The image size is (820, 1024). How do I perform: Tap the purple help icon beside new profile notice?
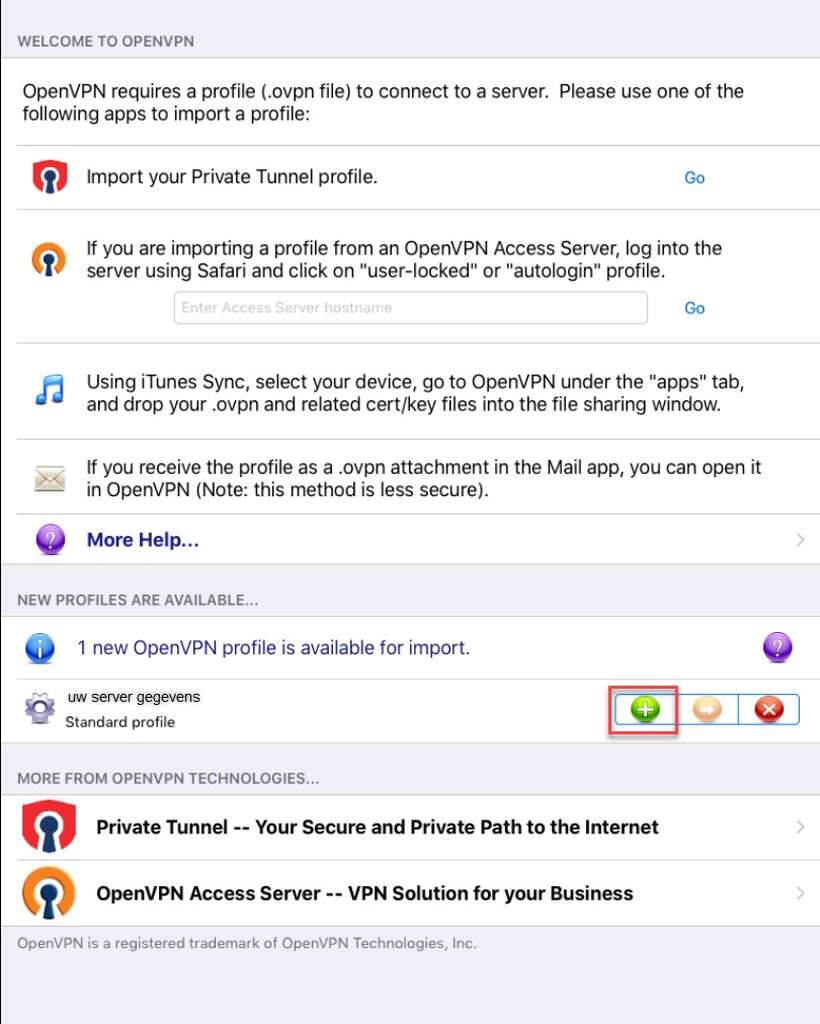click(x=777, y=647)
